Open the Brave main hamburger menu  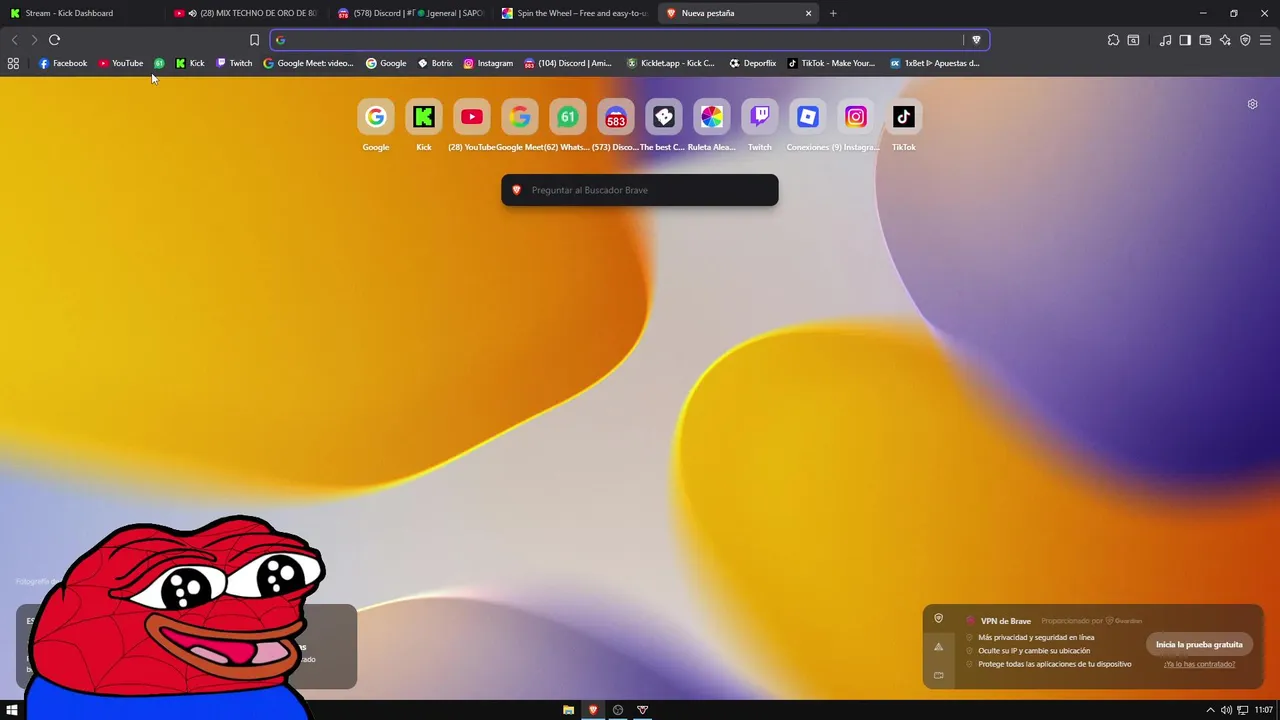coord(1265,40)
